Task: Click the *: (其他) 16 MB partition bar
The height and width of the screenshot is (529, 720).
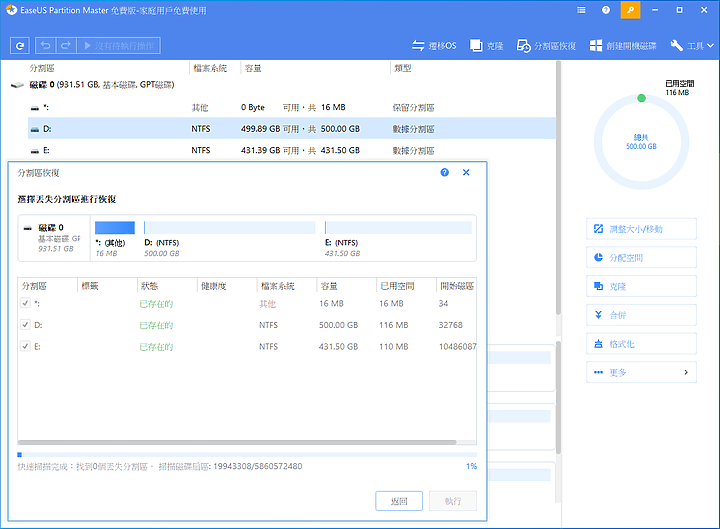Action: pos(115,228)
